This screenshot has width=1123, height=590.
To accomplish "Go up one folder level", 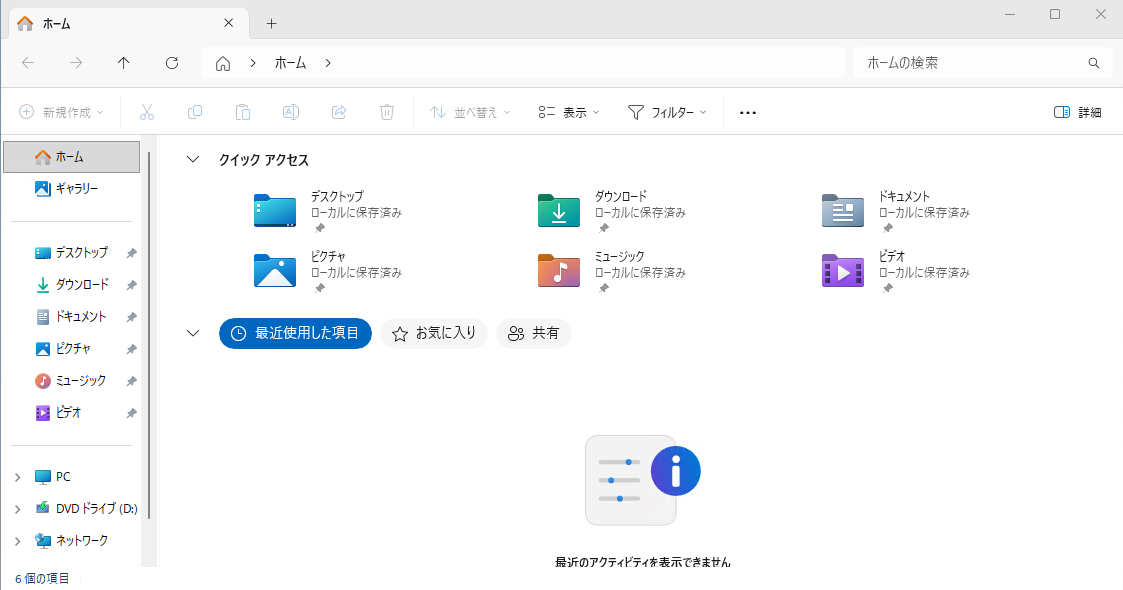I will pos(124,63).
